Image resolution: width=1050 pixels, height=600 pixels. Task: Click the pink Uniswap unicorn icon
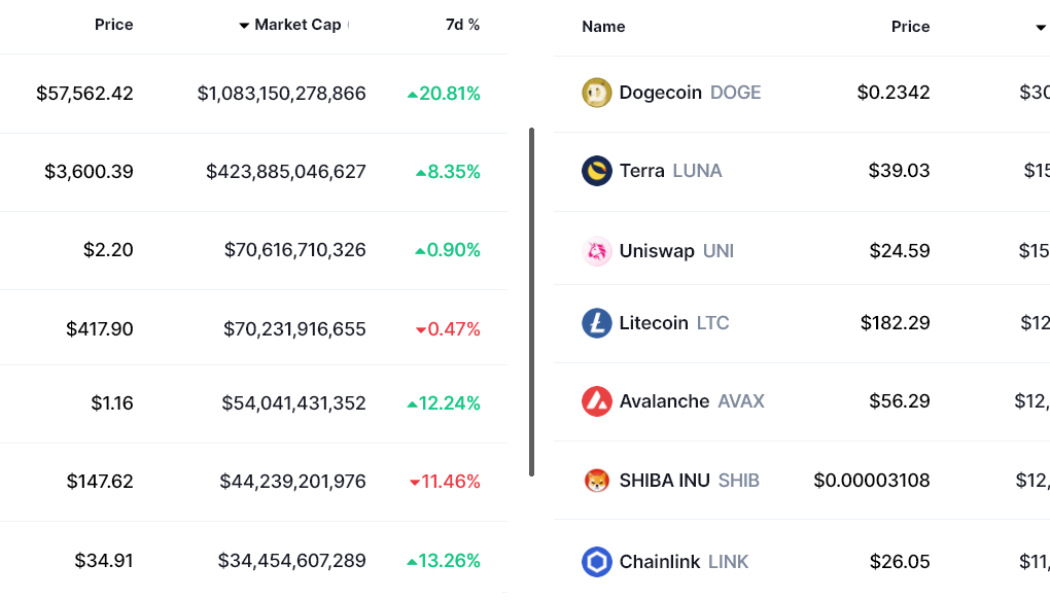598,251
